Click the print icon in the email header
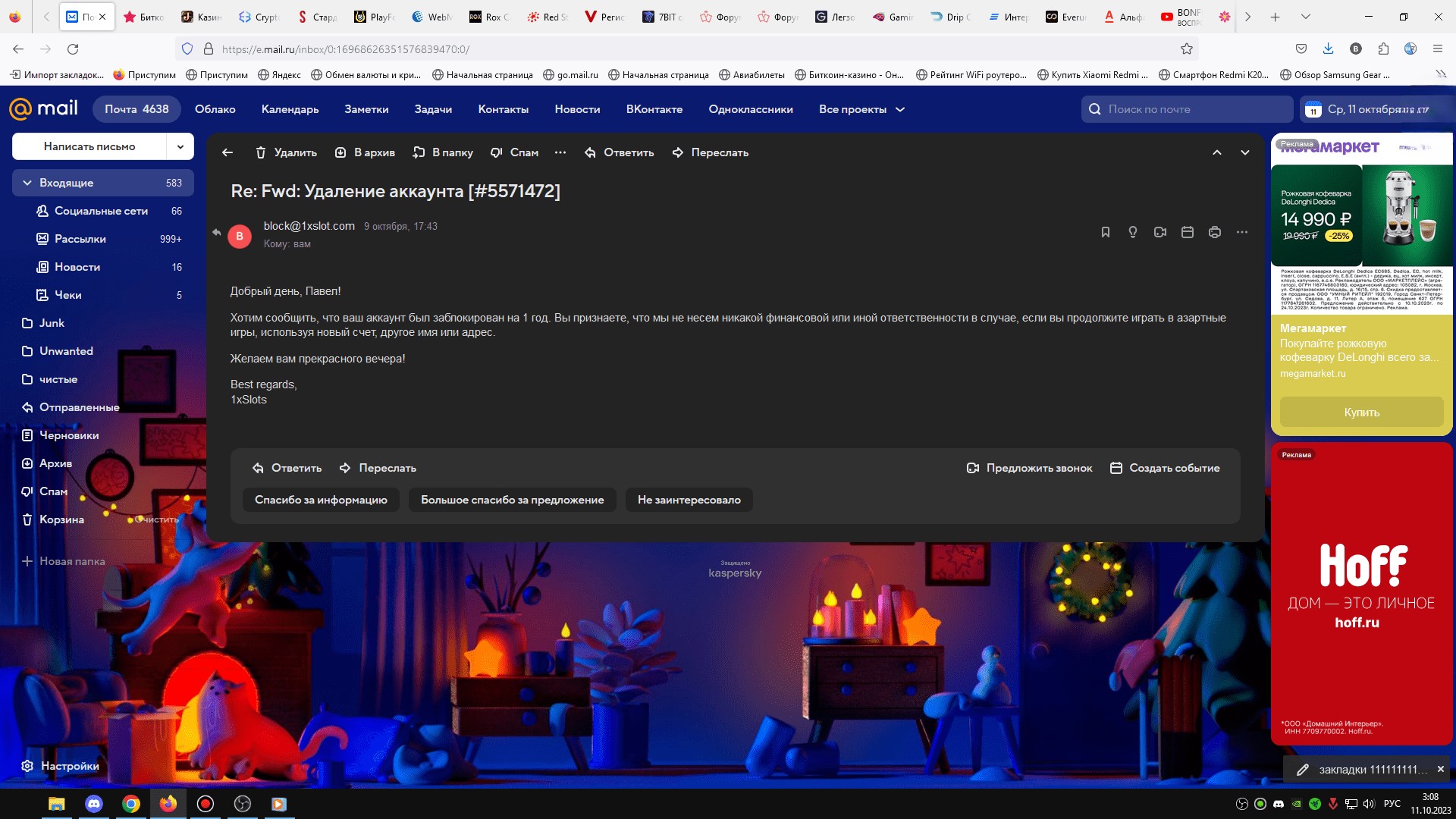Image resolution: width=1456 pixels, height=819 pixels. [1214, 232]
